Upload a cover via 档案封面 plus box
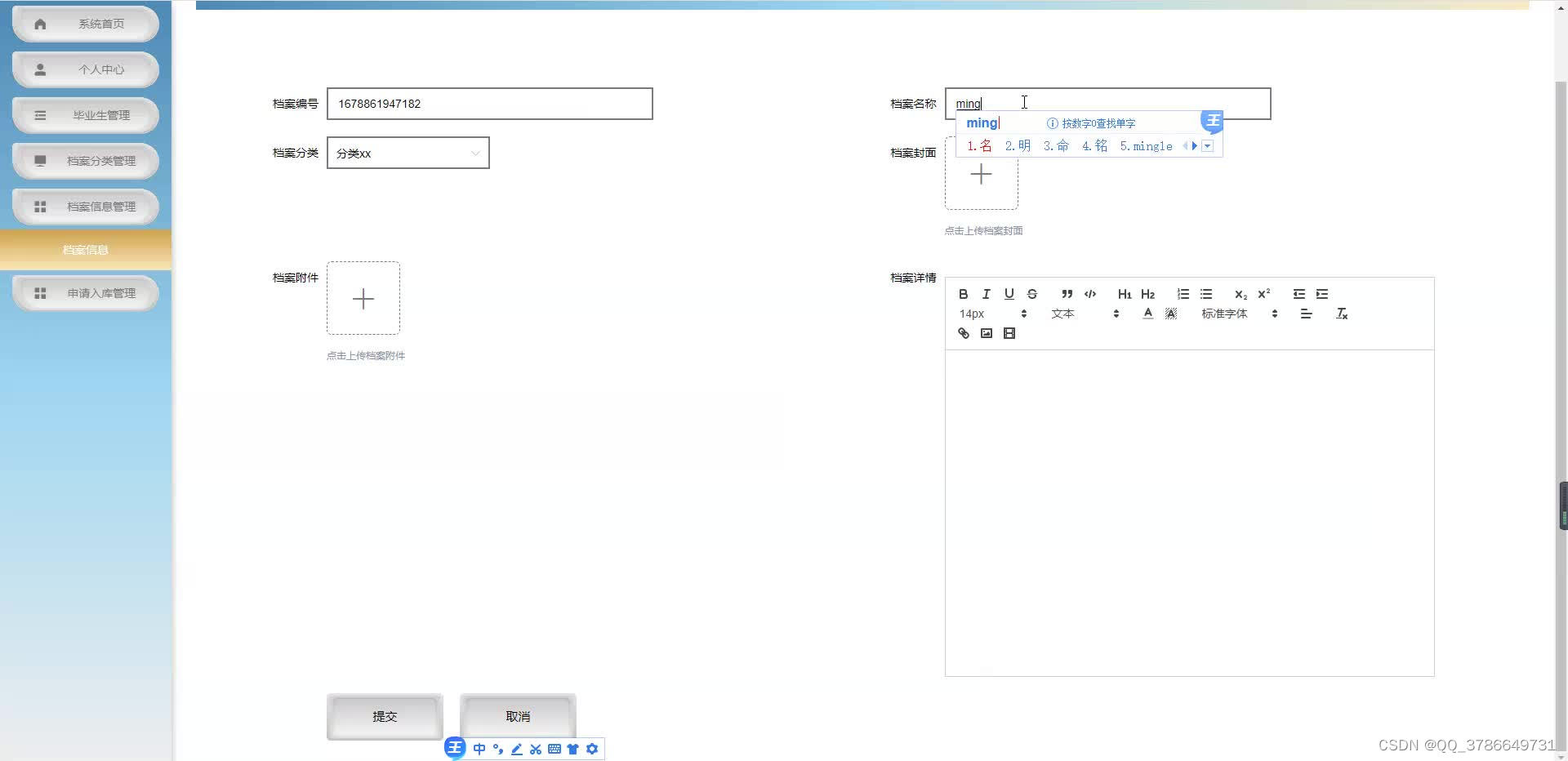 click(982, 174)
